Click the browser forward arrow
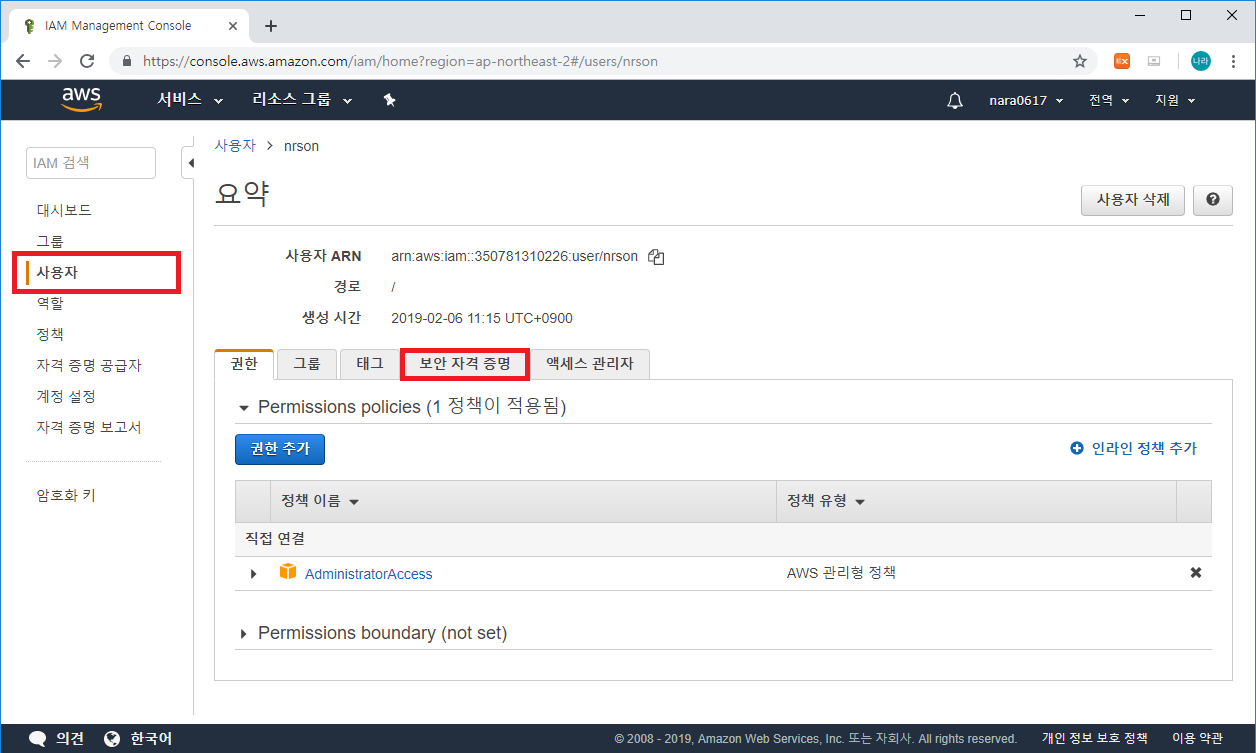Viewport: 1256px width, 753px height. pos(55,61)
